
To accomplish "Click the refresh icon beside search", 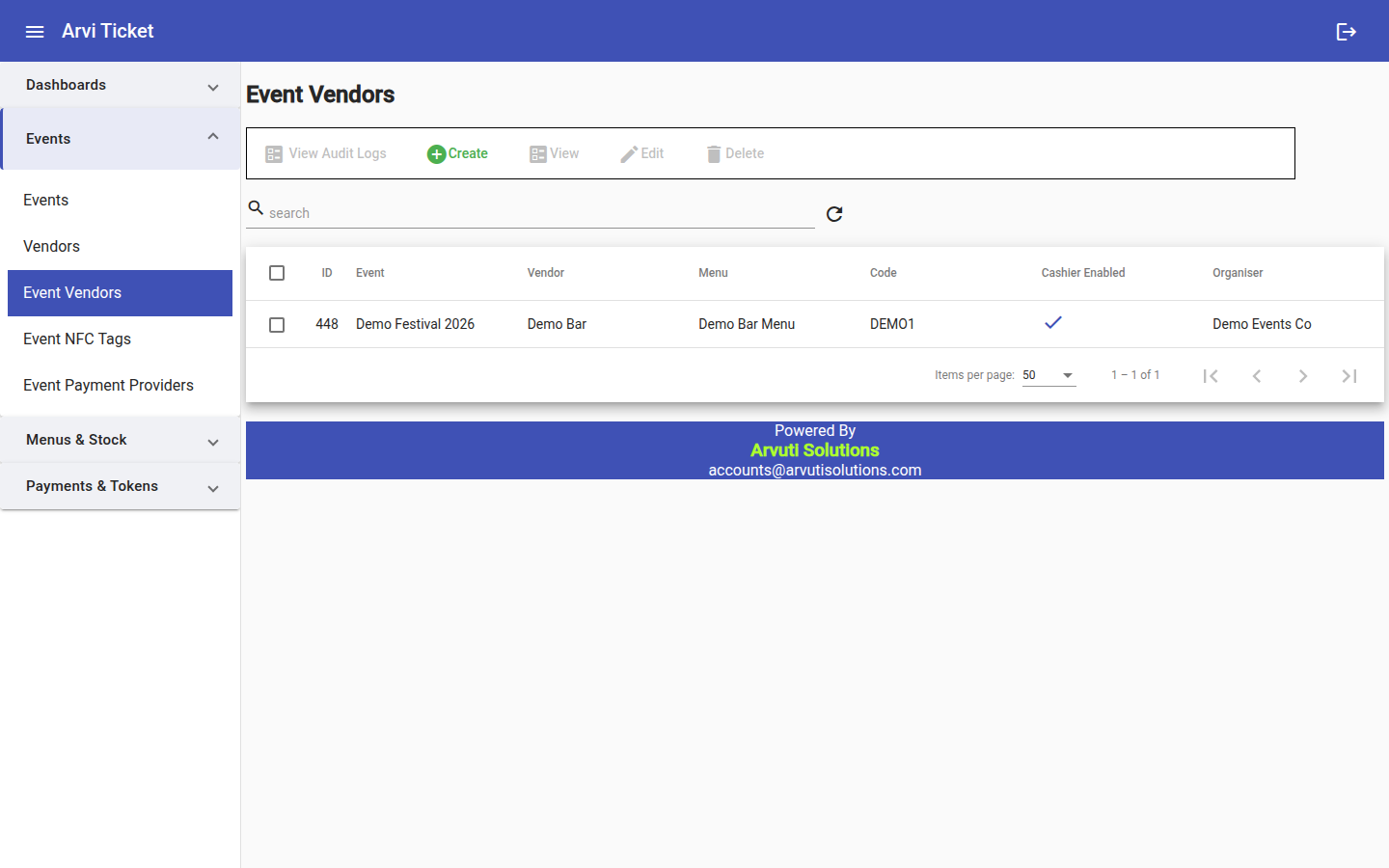I will [x=834, y=214].
